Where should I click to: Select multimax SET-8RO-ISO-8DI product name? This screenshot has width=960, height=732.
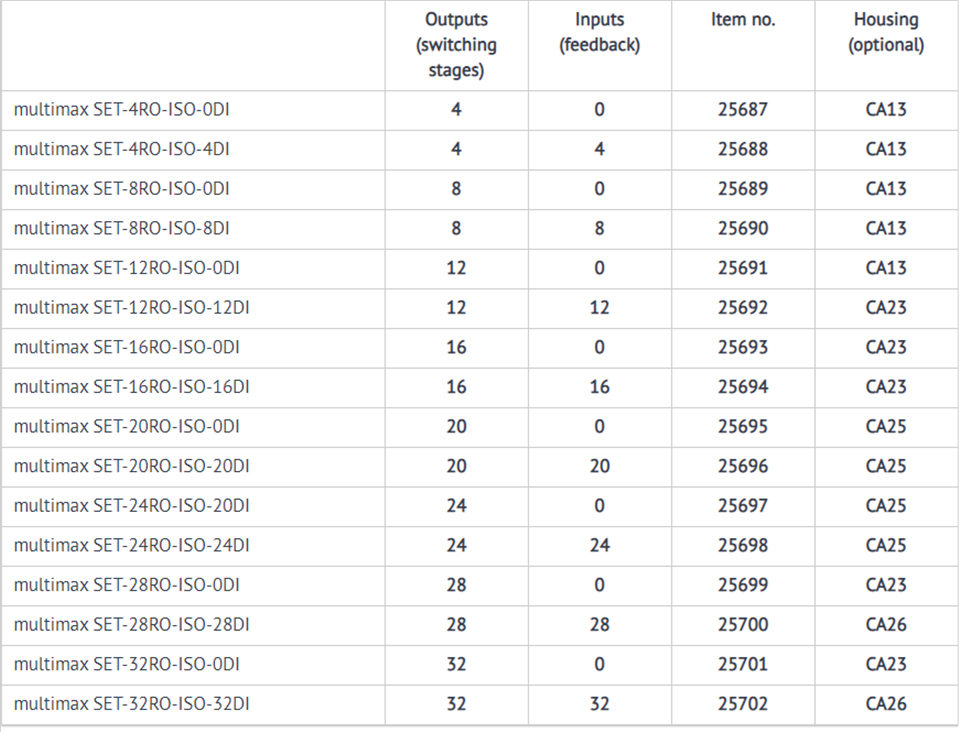[122, 228]
